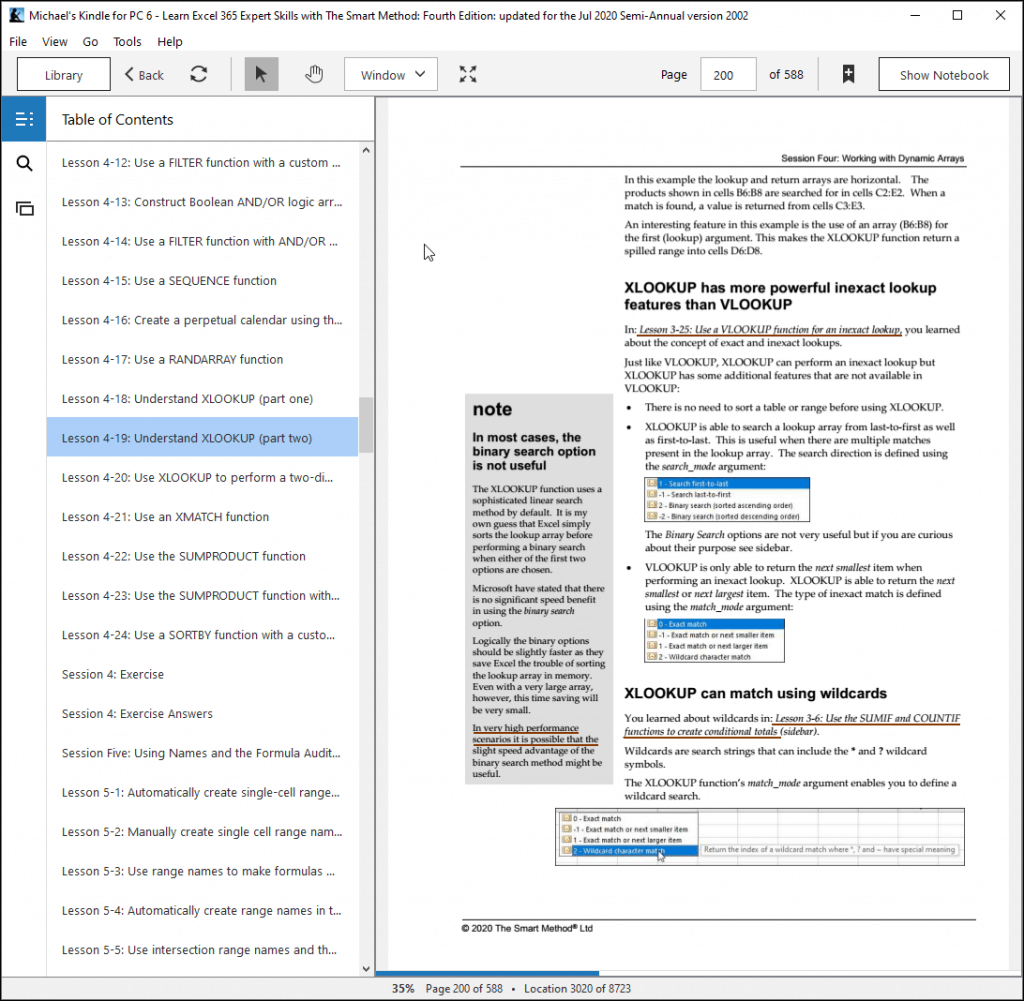Screen dimensions: 1024x1001
Task: Select the hand pan tool
Action: pos(314,74)
